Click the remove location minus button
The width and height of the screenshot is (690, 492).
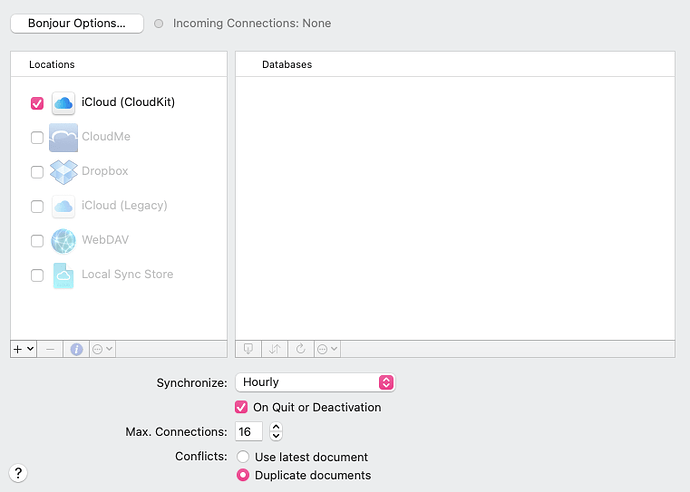pos(51,349)
